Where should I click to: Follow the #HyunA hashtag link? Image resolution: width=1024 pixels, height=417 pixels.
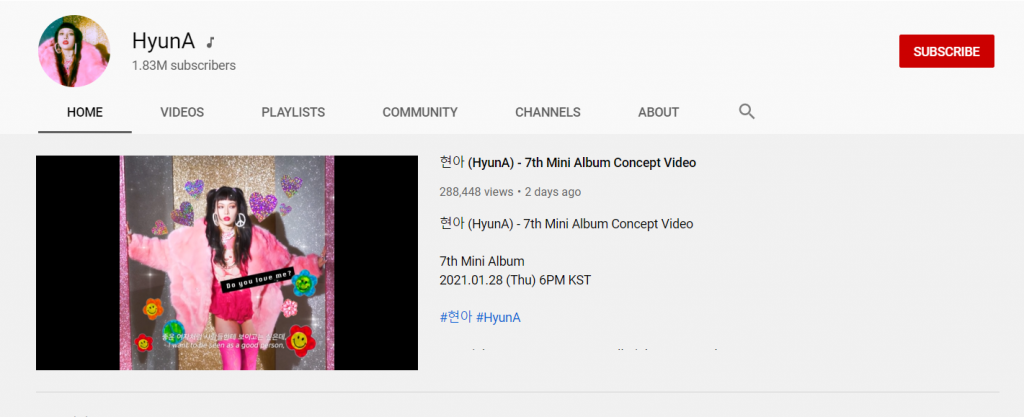[498, 317]
